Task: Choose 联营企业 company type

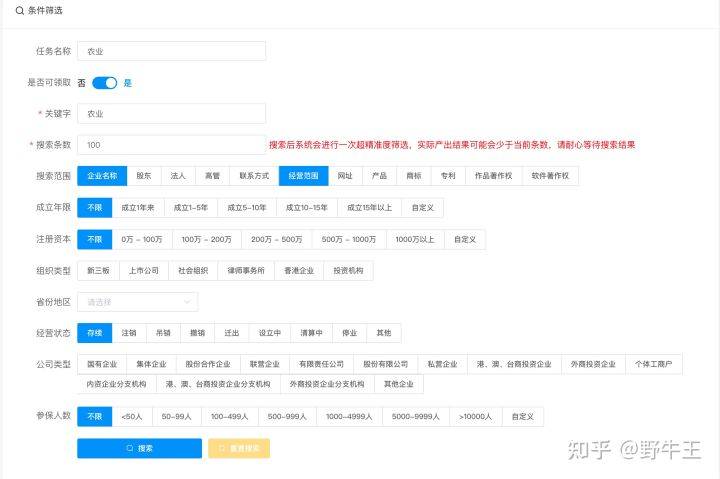Action: [265, 364]
